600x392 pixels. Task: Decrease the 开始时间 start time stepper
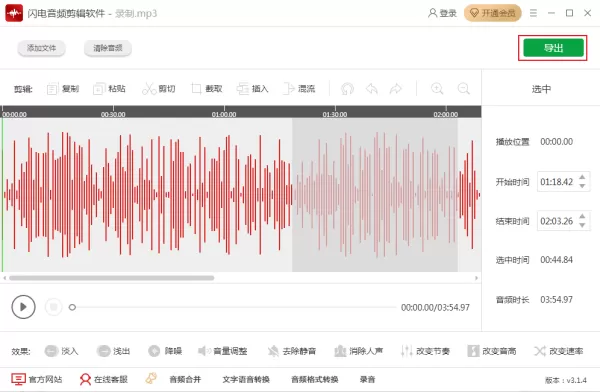click(582, 186)
